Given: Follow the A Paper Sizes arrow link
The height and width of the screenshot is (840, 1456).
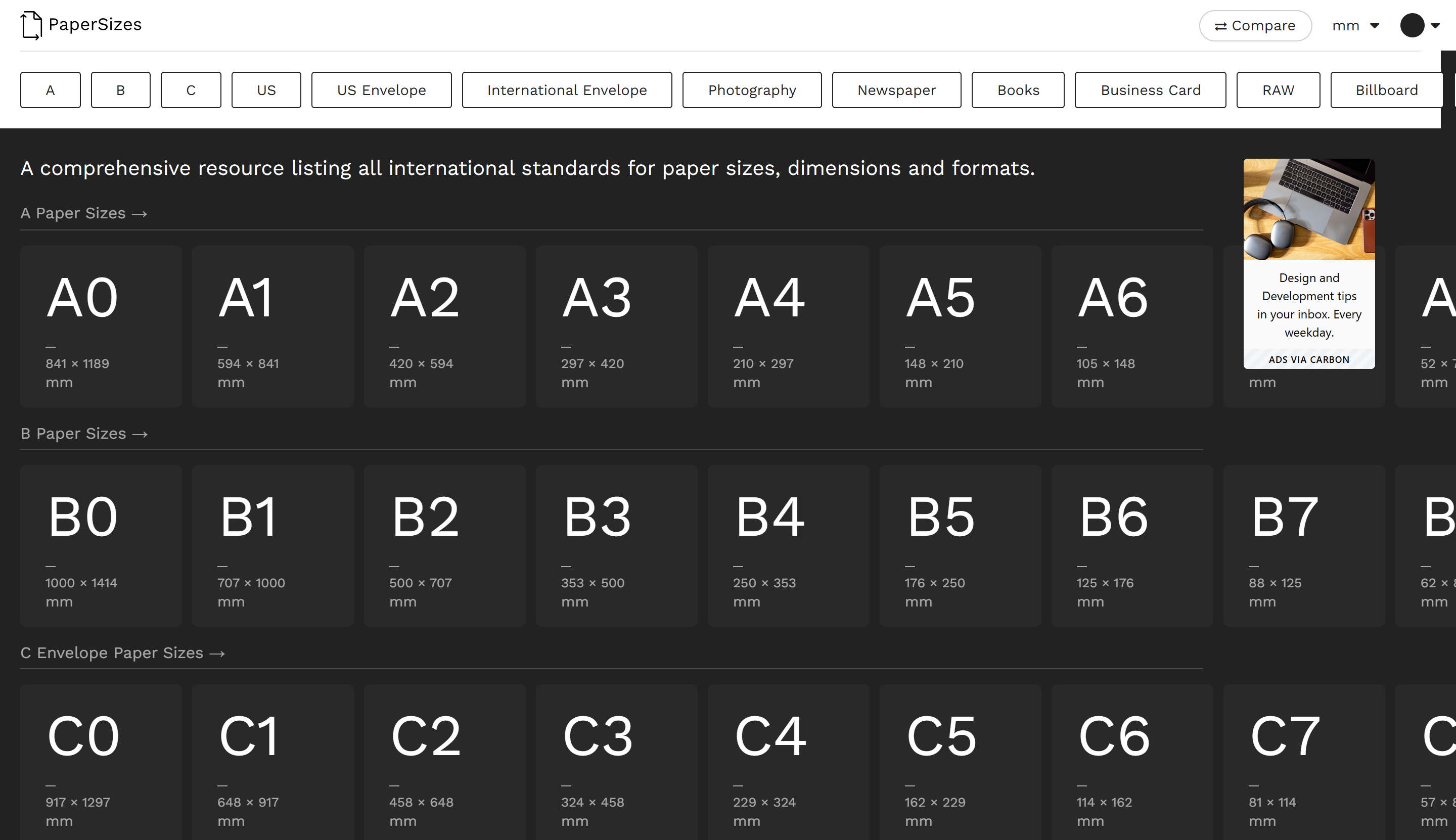Looking at the screenshot, I should [x=84, y=213].
